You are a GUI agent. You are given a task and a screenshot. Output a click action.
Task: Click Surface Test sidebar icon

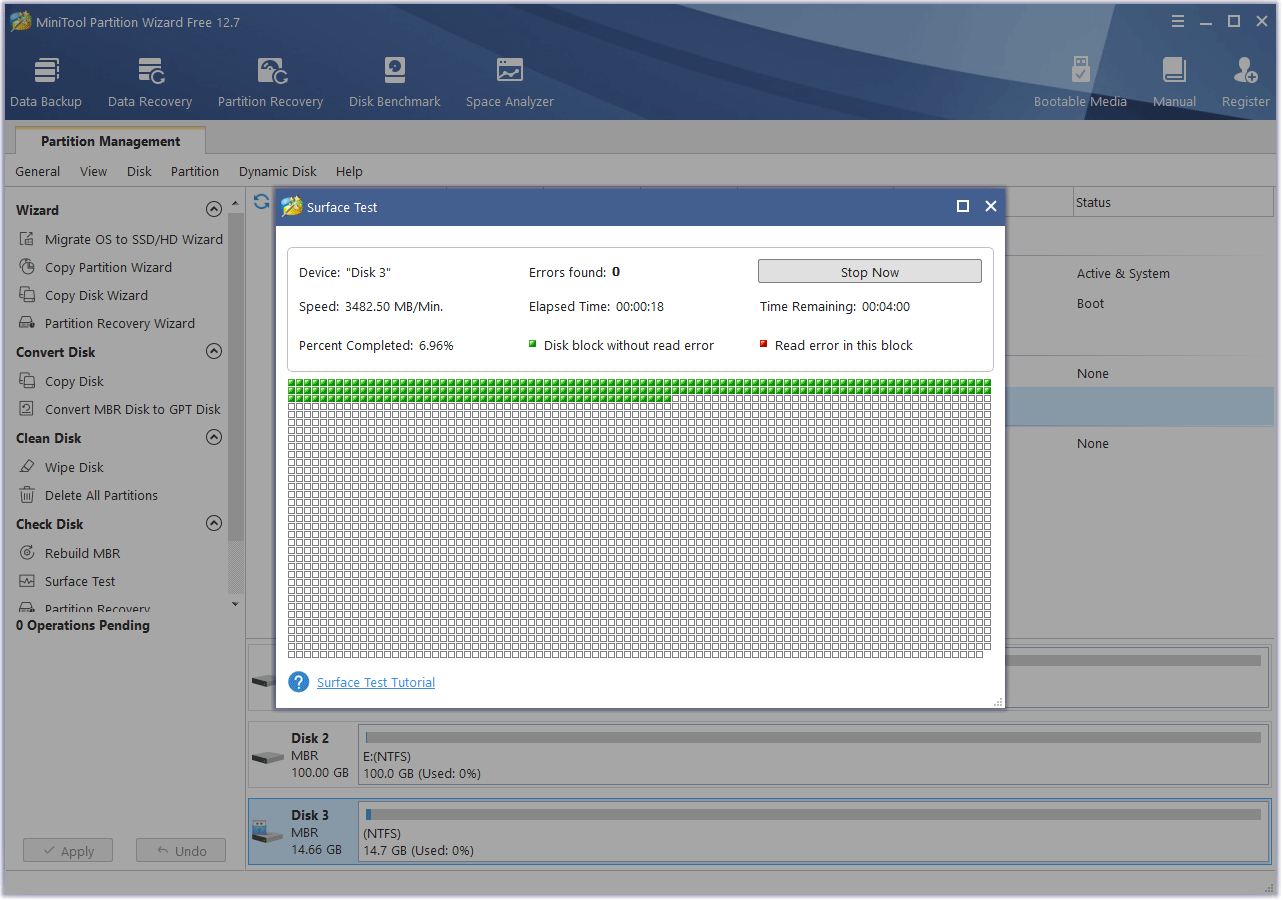[27, 581]
